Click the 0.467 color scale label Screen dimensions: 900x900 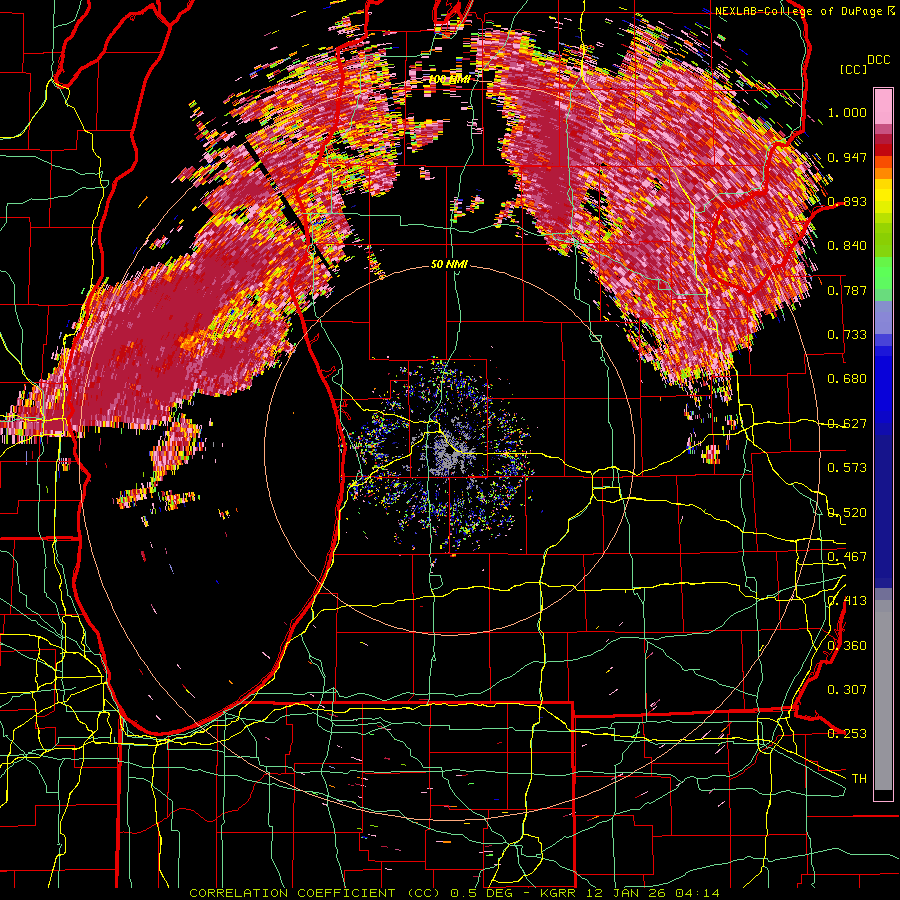pos(847,557)
